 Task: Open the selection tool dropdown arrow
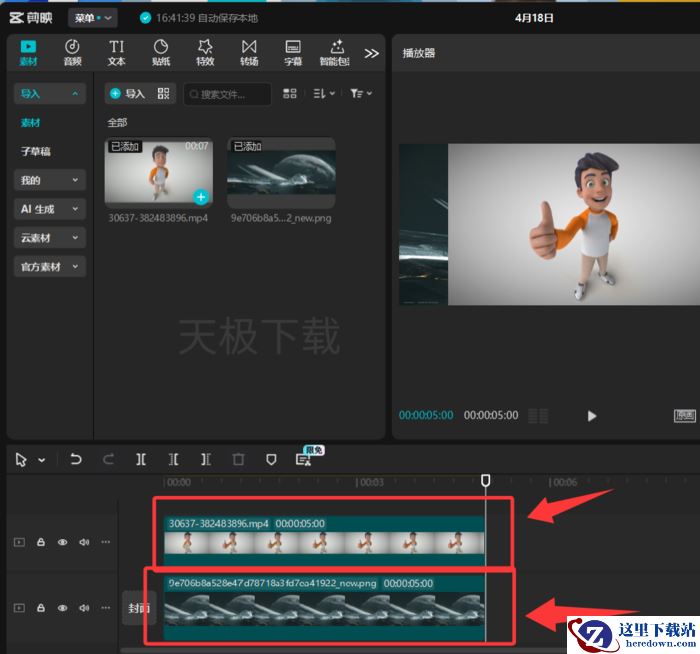(42, 460)
